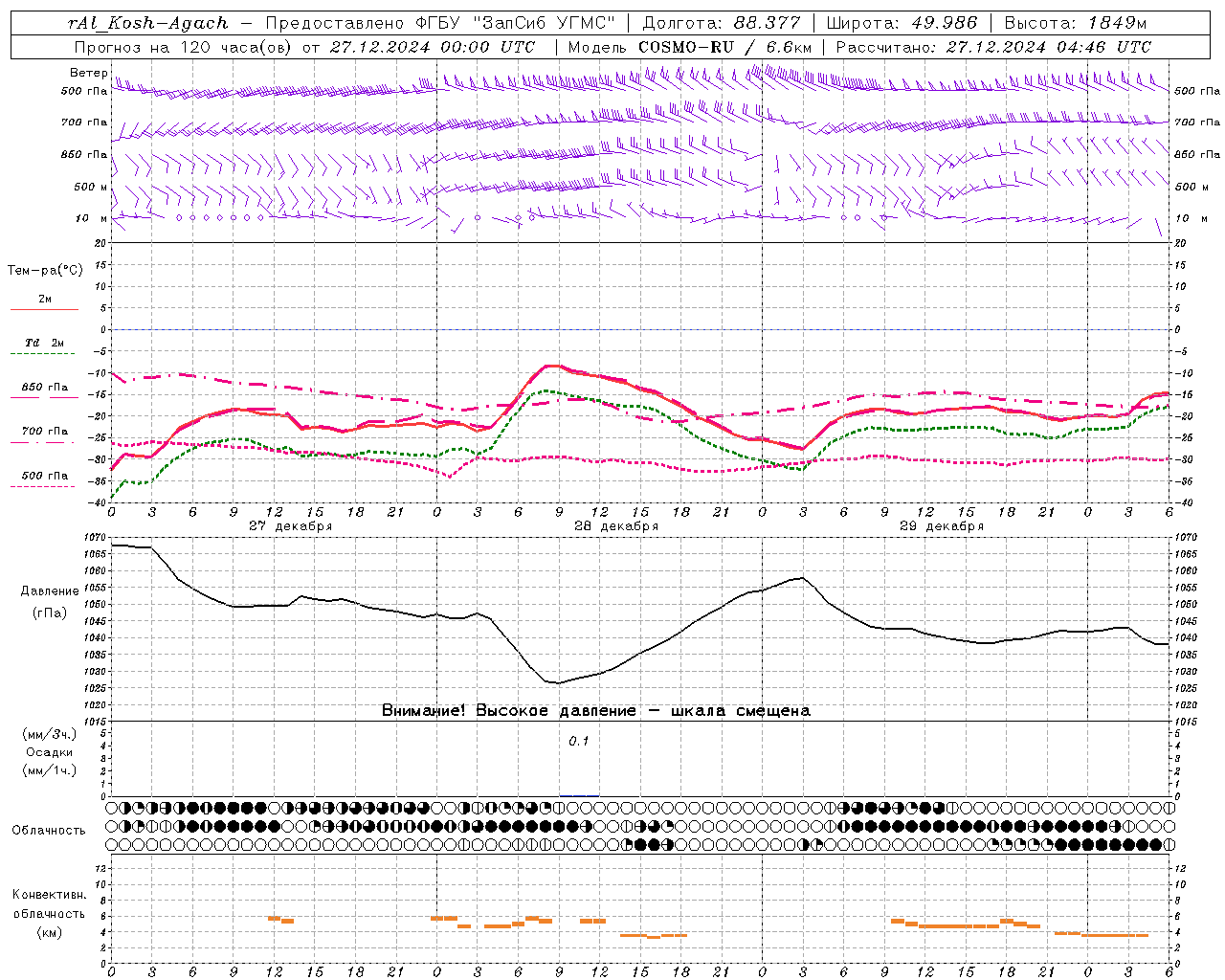
Task: Click the Ветер panel label
Action: point(88,73)
